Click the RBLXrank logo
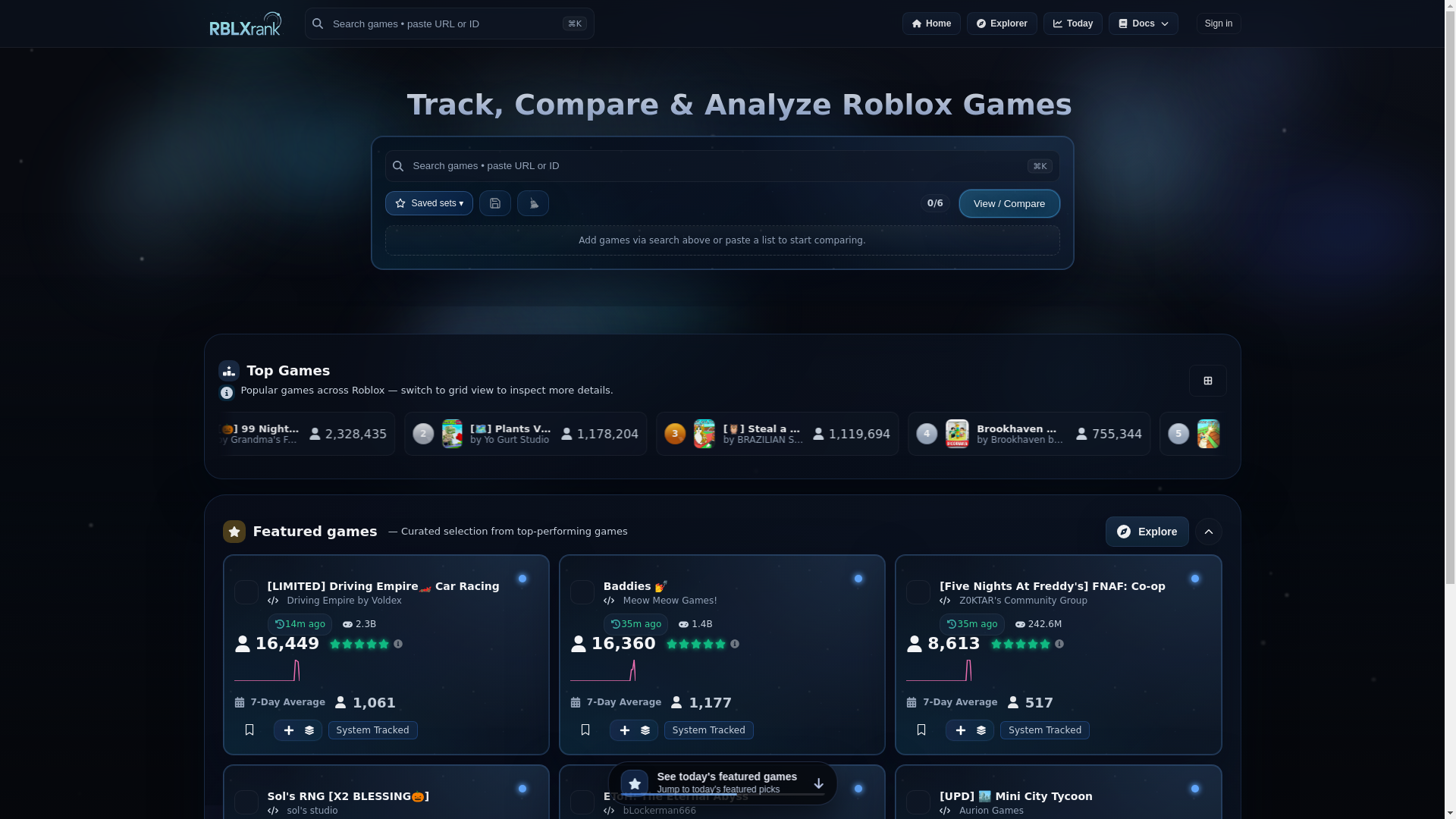Image resolution: width=1456 pixels, height=819 pixels. tap(245, 24)
